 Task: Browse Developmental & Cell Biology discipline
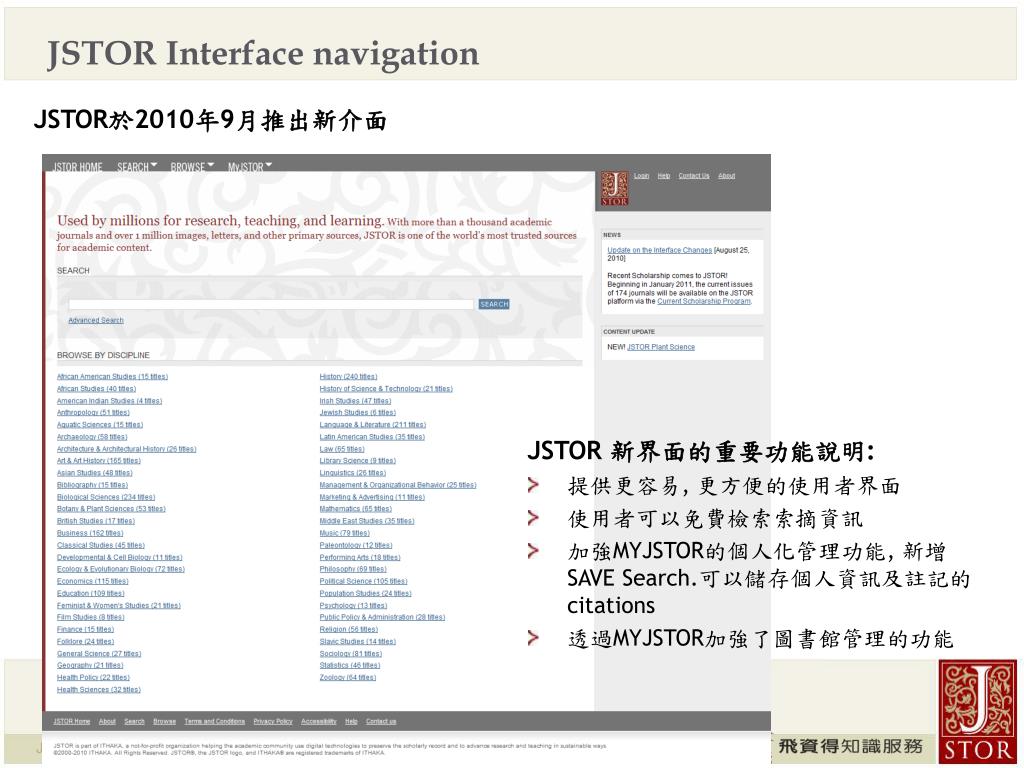pyautogui.click(x=120, y=557)
